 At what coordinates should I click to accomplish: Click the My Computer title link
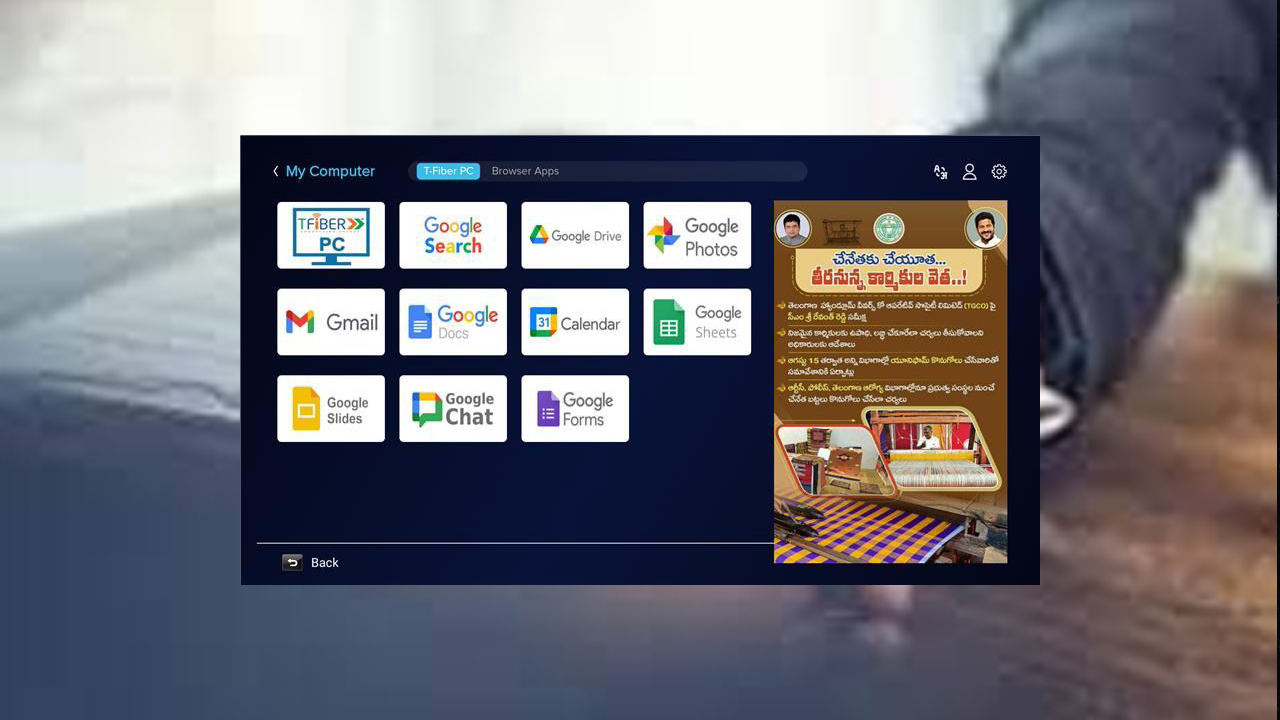point(330,172)
